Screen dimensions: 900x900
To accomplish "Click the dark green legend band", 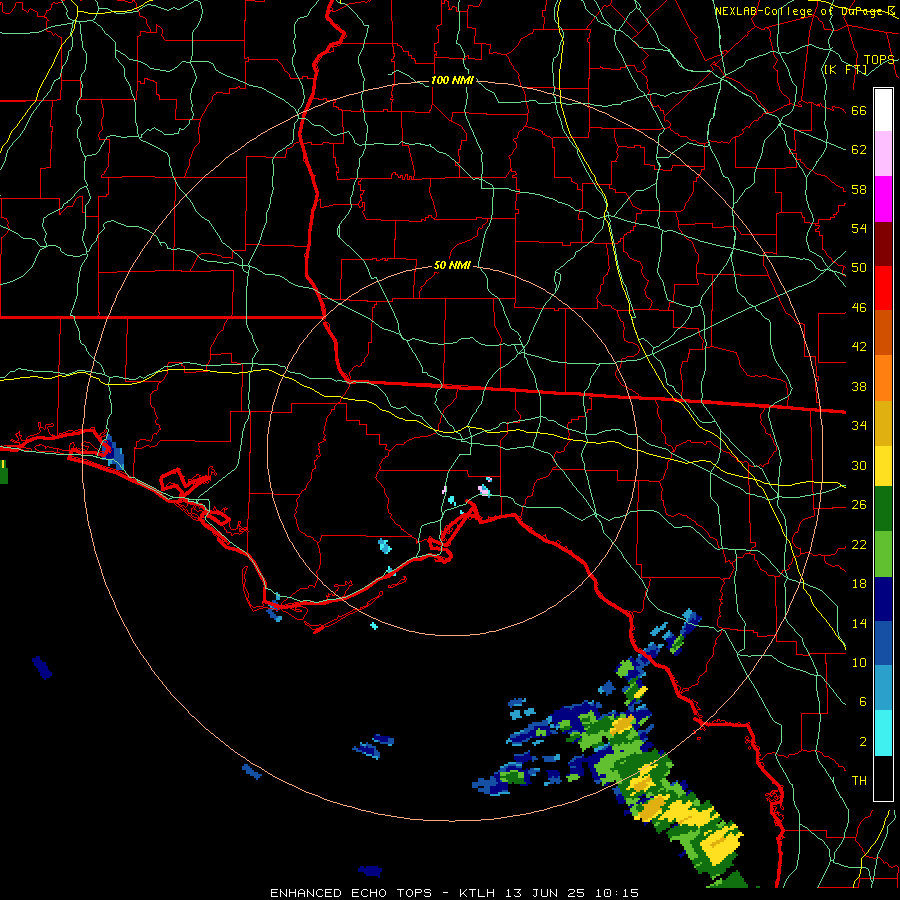I will 883,509.
